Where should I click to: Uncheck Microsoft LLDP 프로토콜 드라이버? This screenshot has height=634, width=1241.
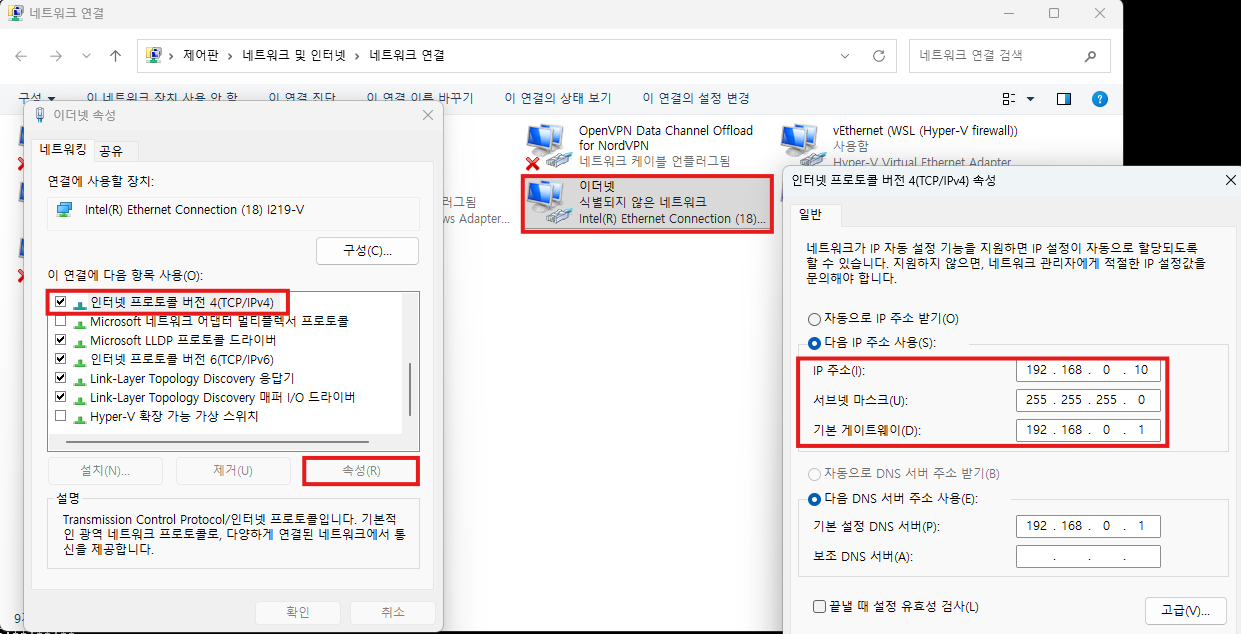(60, 340)
